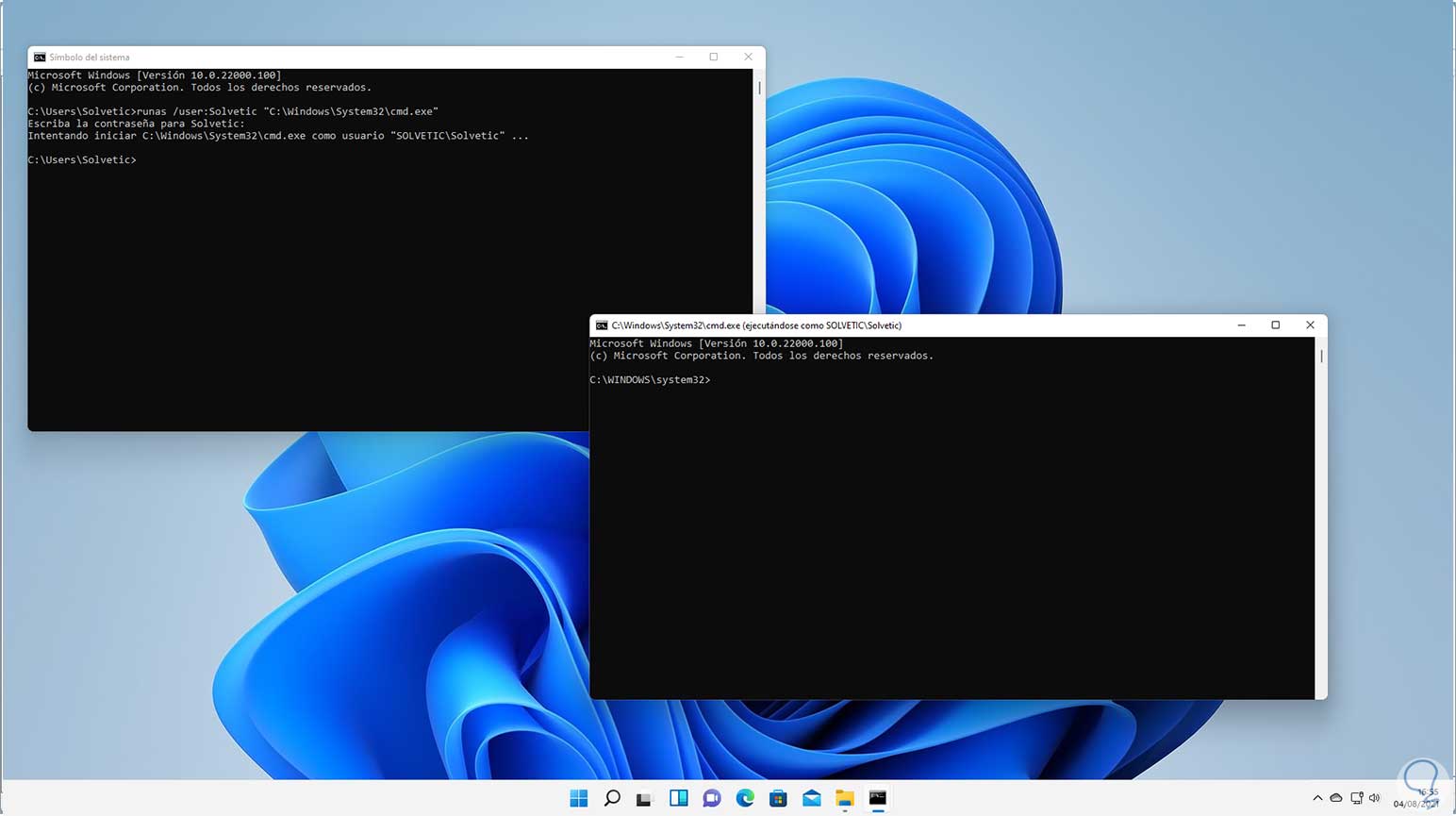Expand the hidden system tray icons chevron
The image size is (1456, 816).
(1317, 798)
